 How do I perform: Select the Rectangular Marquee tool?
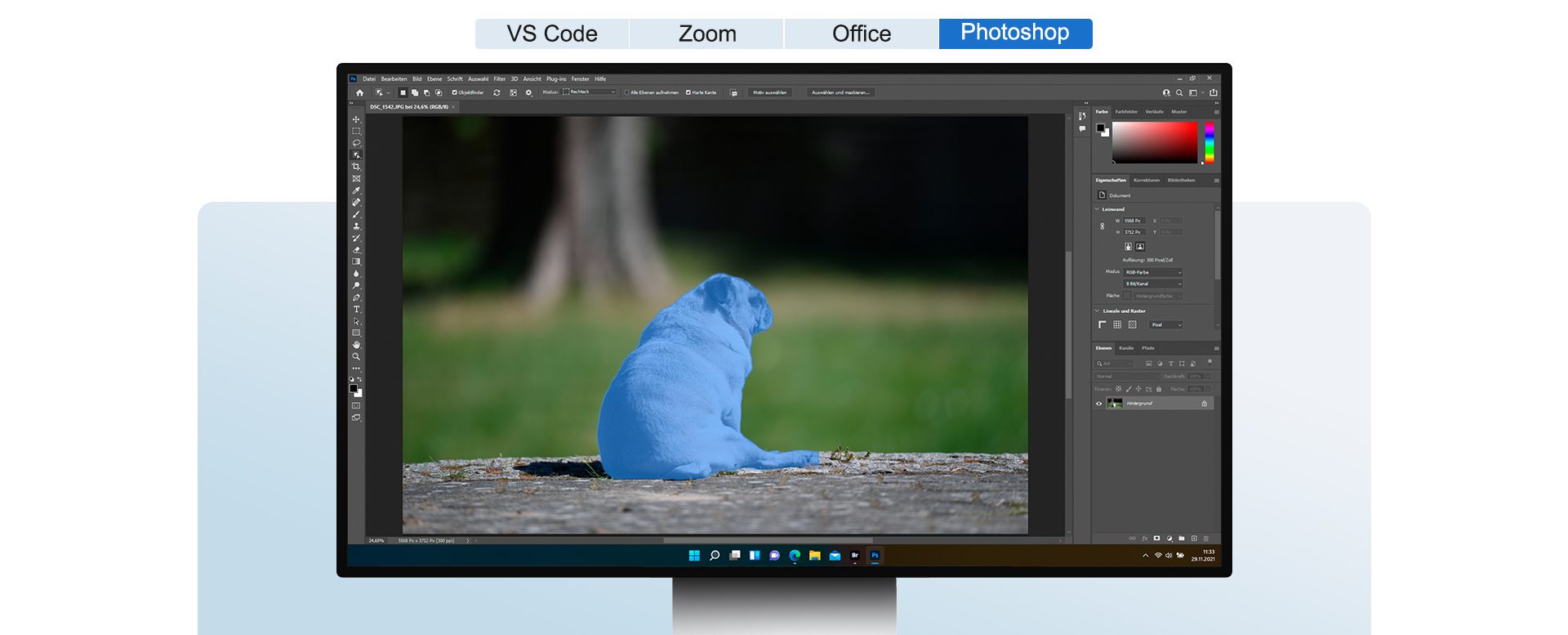356,131
